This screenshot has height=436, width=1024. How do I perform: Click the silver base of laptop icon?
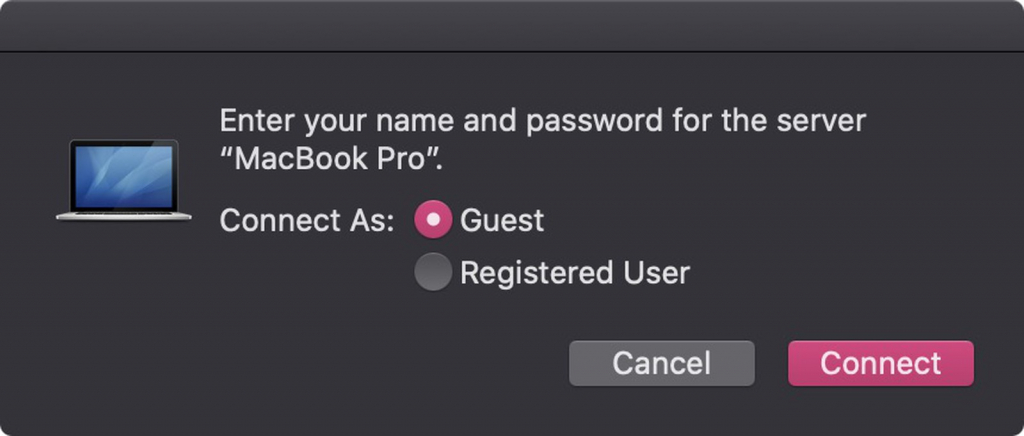coord(124,215)
